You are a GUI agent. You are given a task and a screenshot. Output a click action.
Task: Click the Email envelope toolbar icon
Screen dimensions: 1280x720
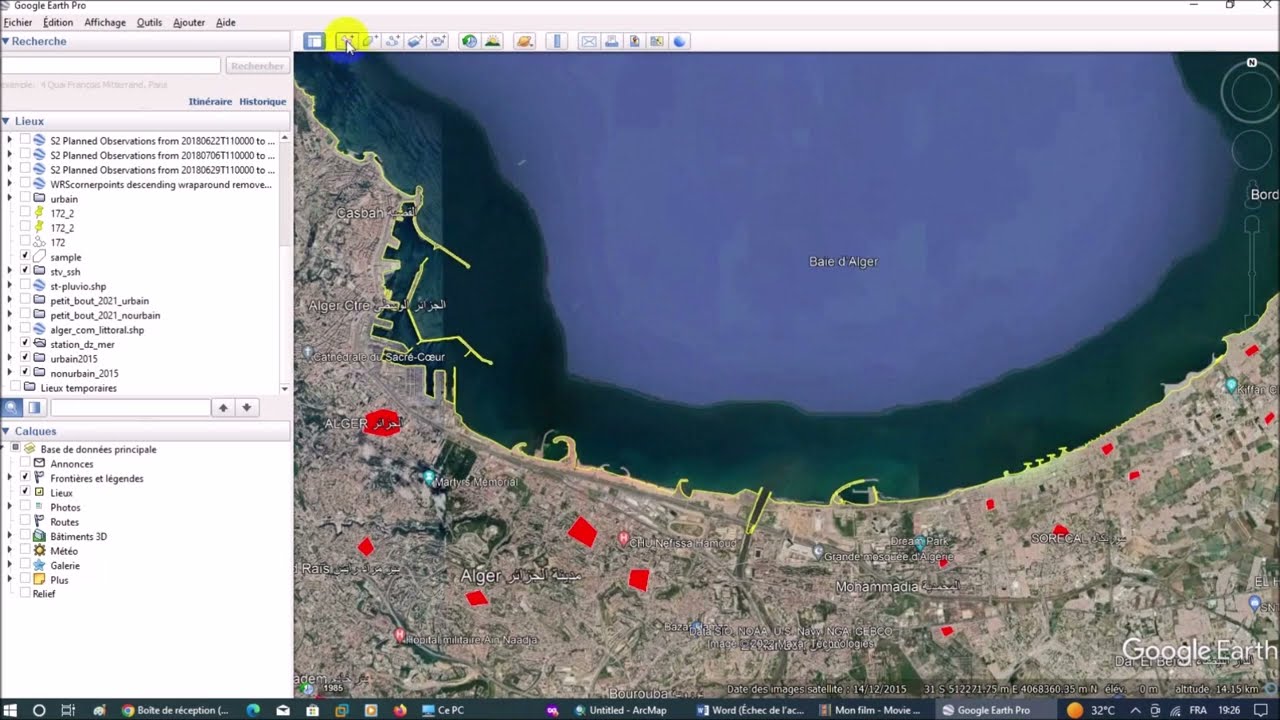(589, 41)
